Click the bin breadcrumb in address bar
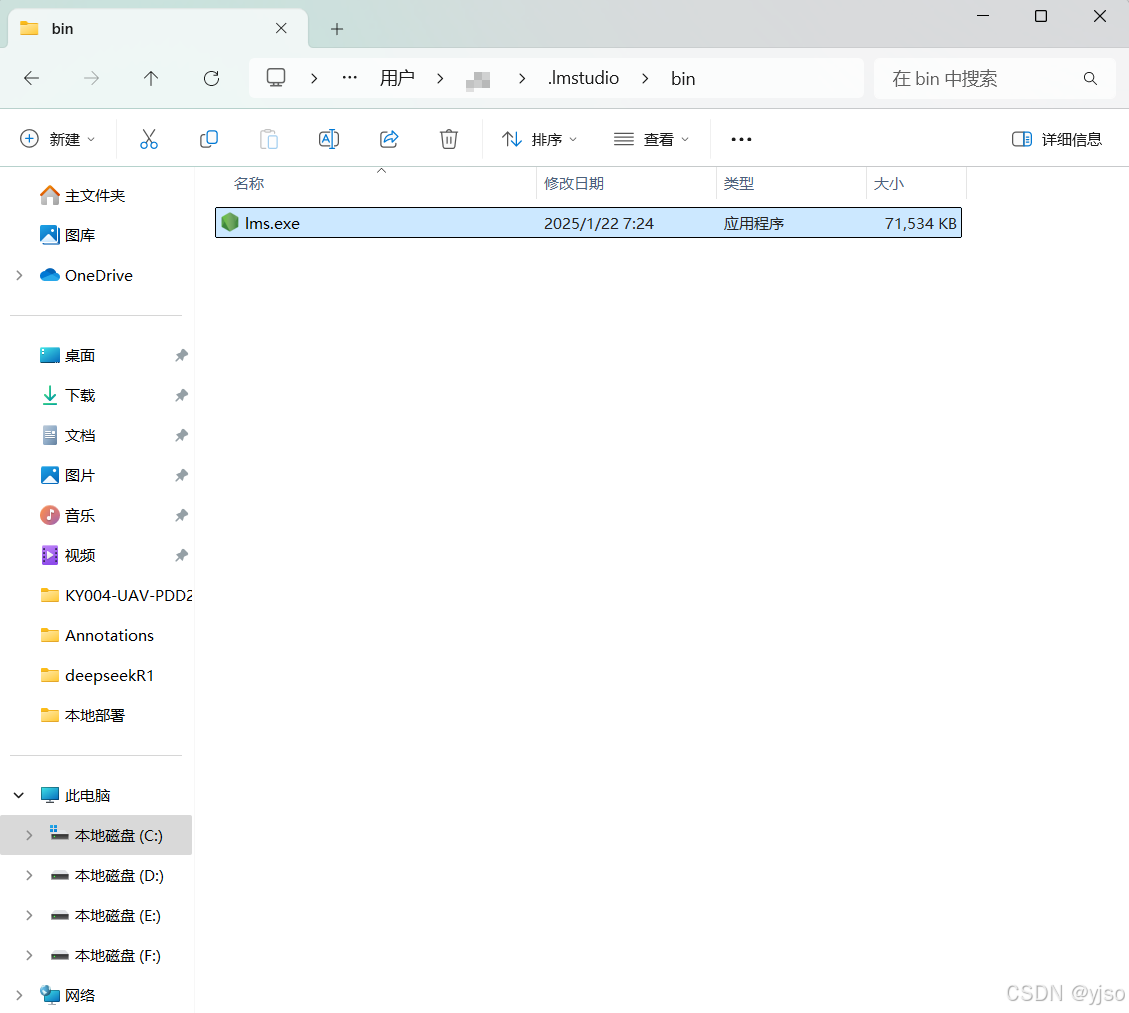The width and height of the screenshot is (1129, 1013). (x=683, y=78)
